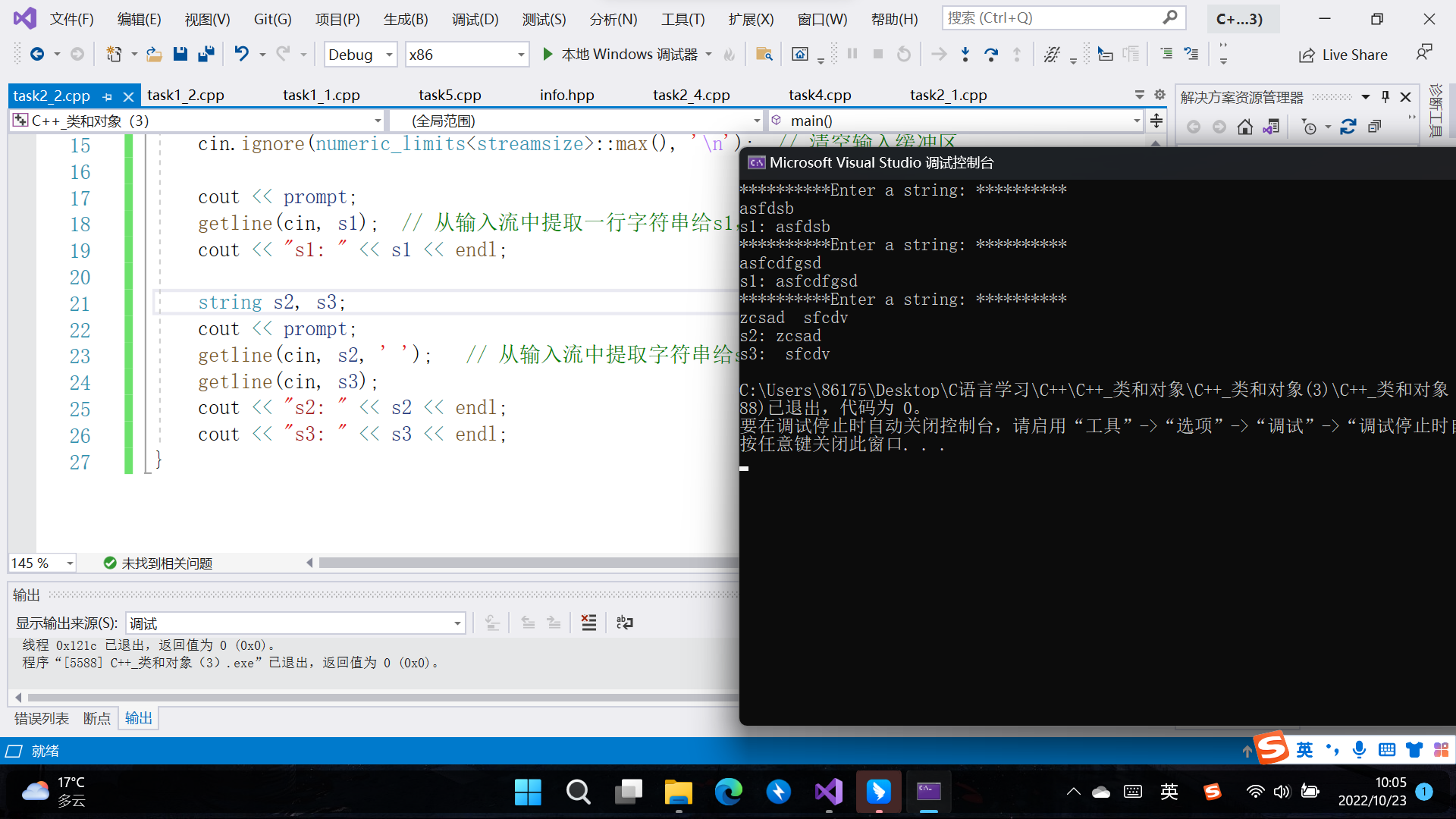Open the Debug configuration dropdown
Screen dimensions: 1456x819
388,55
